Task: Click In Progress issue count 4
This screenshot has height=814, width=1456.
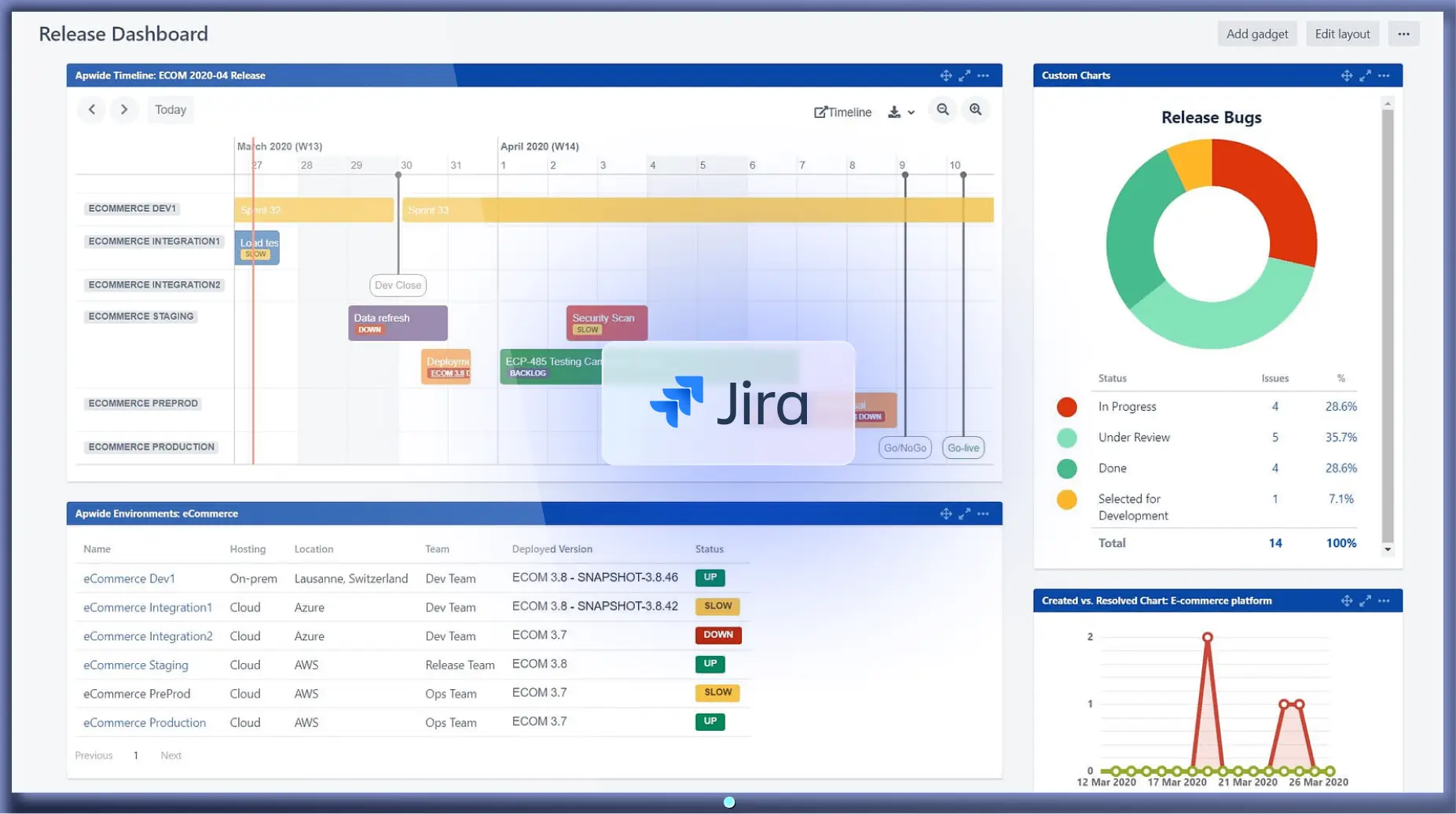Action: coord(1274,407)
